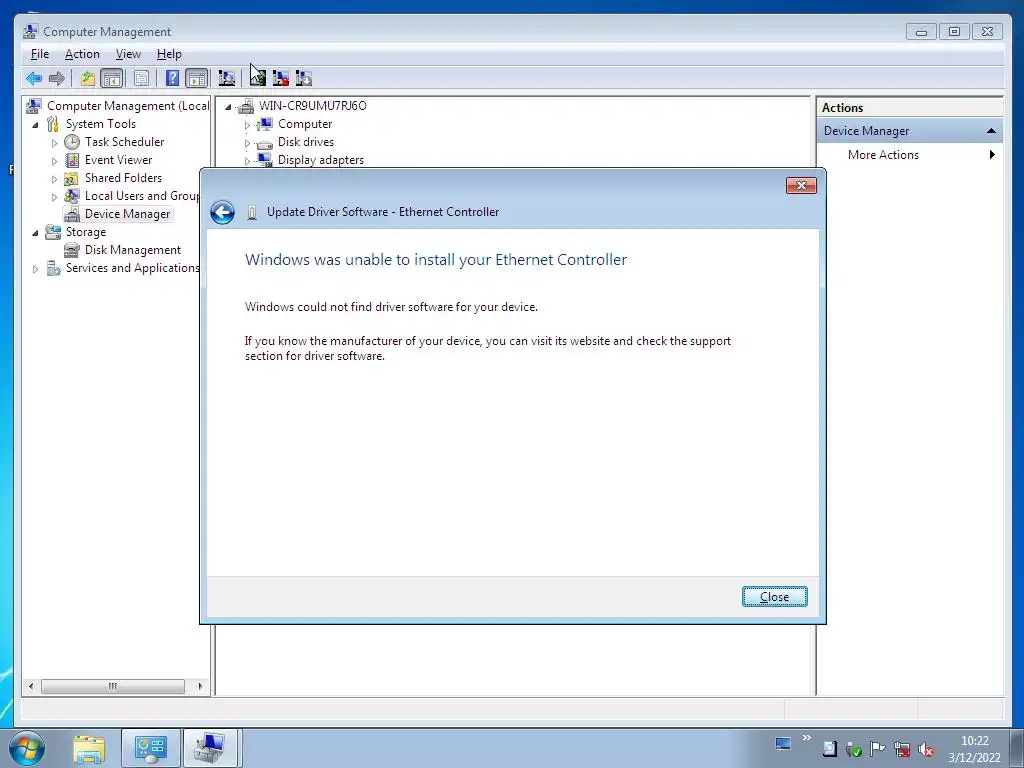
Task: Select Services and Applications in the tree
Action: click(133, 268)
